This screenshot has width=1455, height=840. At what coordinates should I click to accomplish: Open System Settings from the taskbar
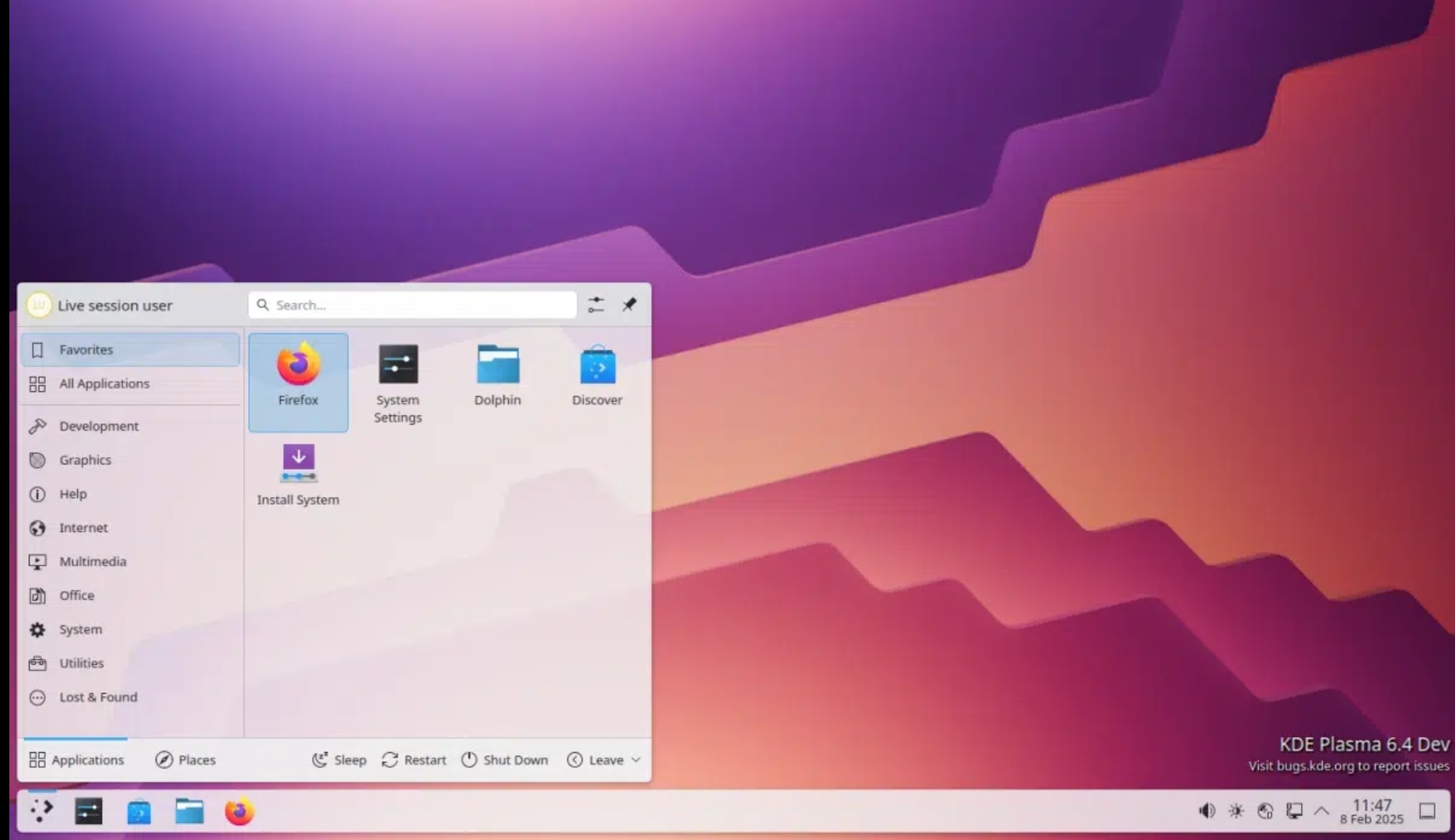(89, 811)
